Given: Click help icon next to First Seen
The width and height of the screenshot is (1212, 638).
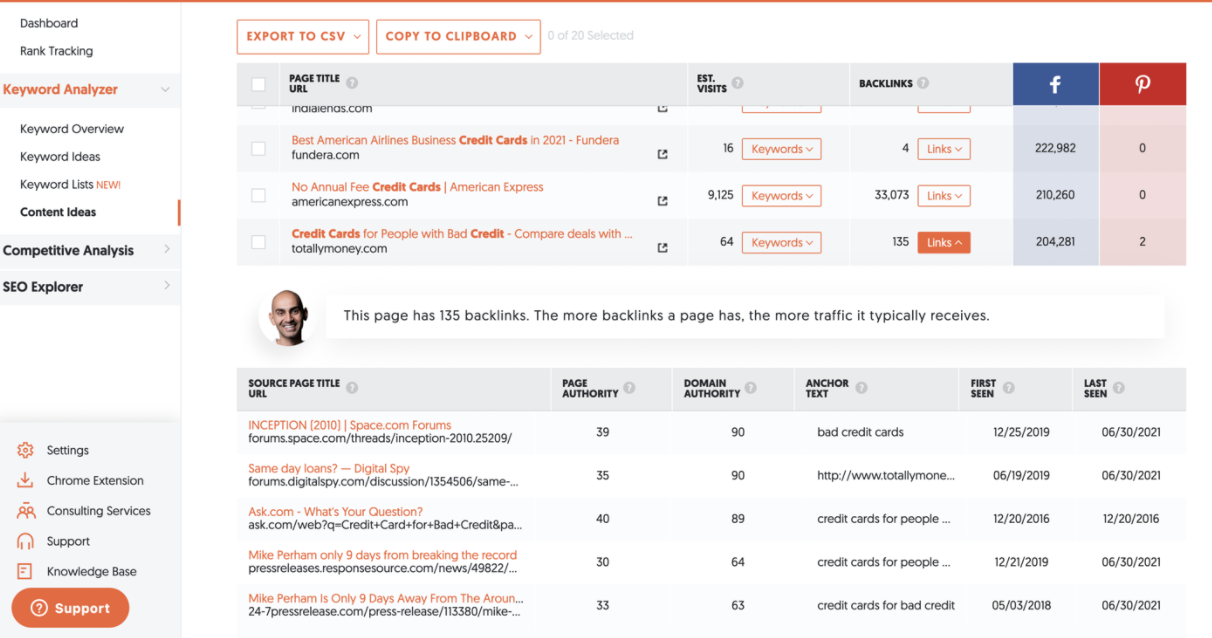Looking at the screenshot, I should click(1008, 388).
